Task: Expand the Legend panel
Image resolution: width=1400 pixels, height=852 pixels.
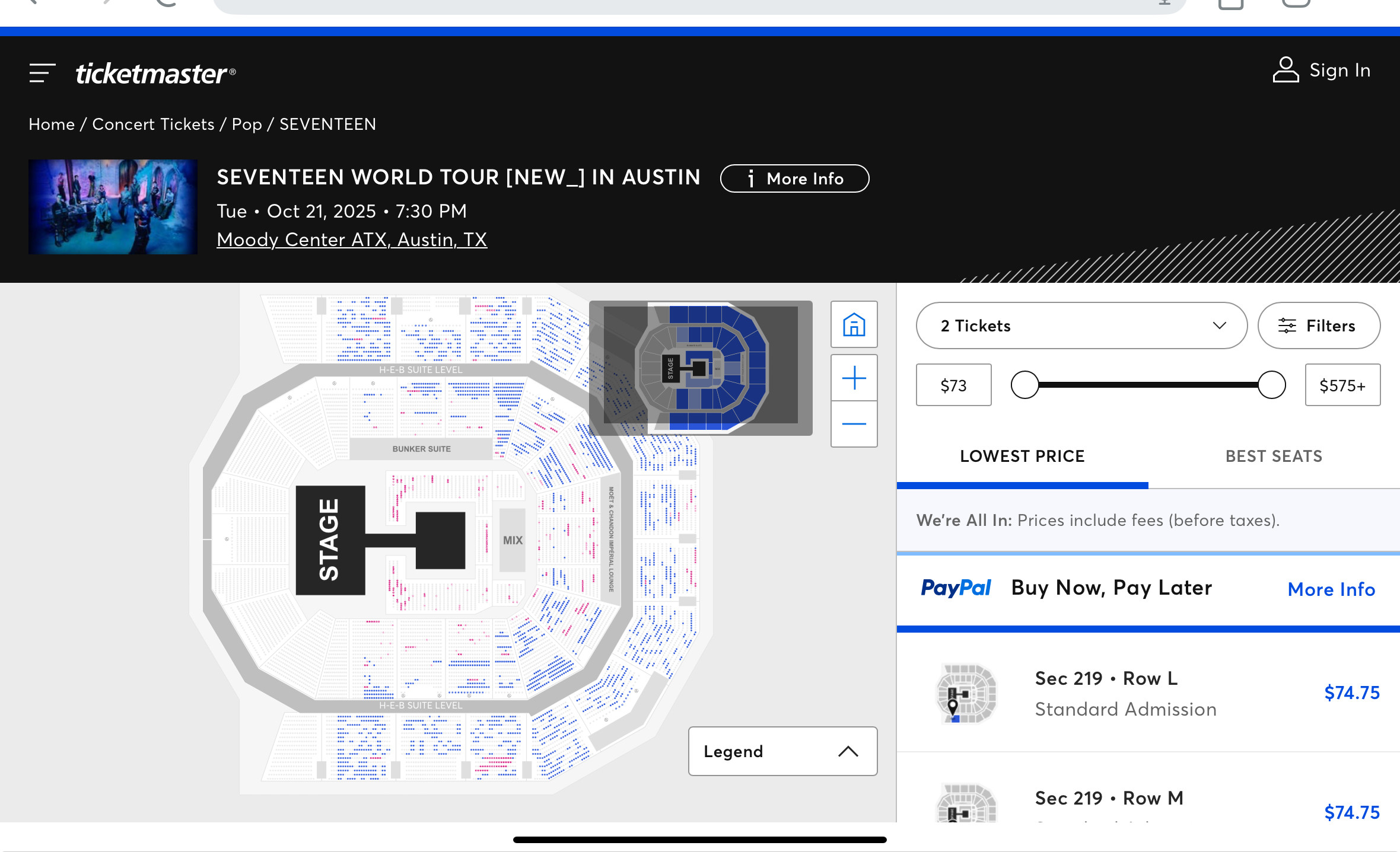Action: (x=782, y=751)
